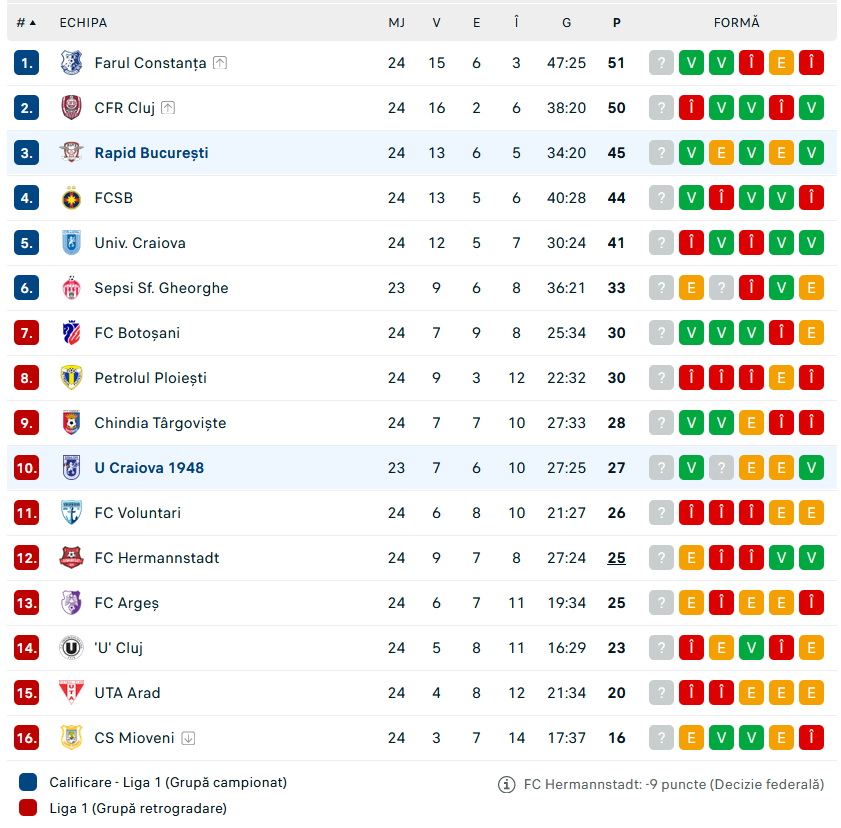Click the blue Calificare legend color square

pyautogui.click(x=28, y=782)
